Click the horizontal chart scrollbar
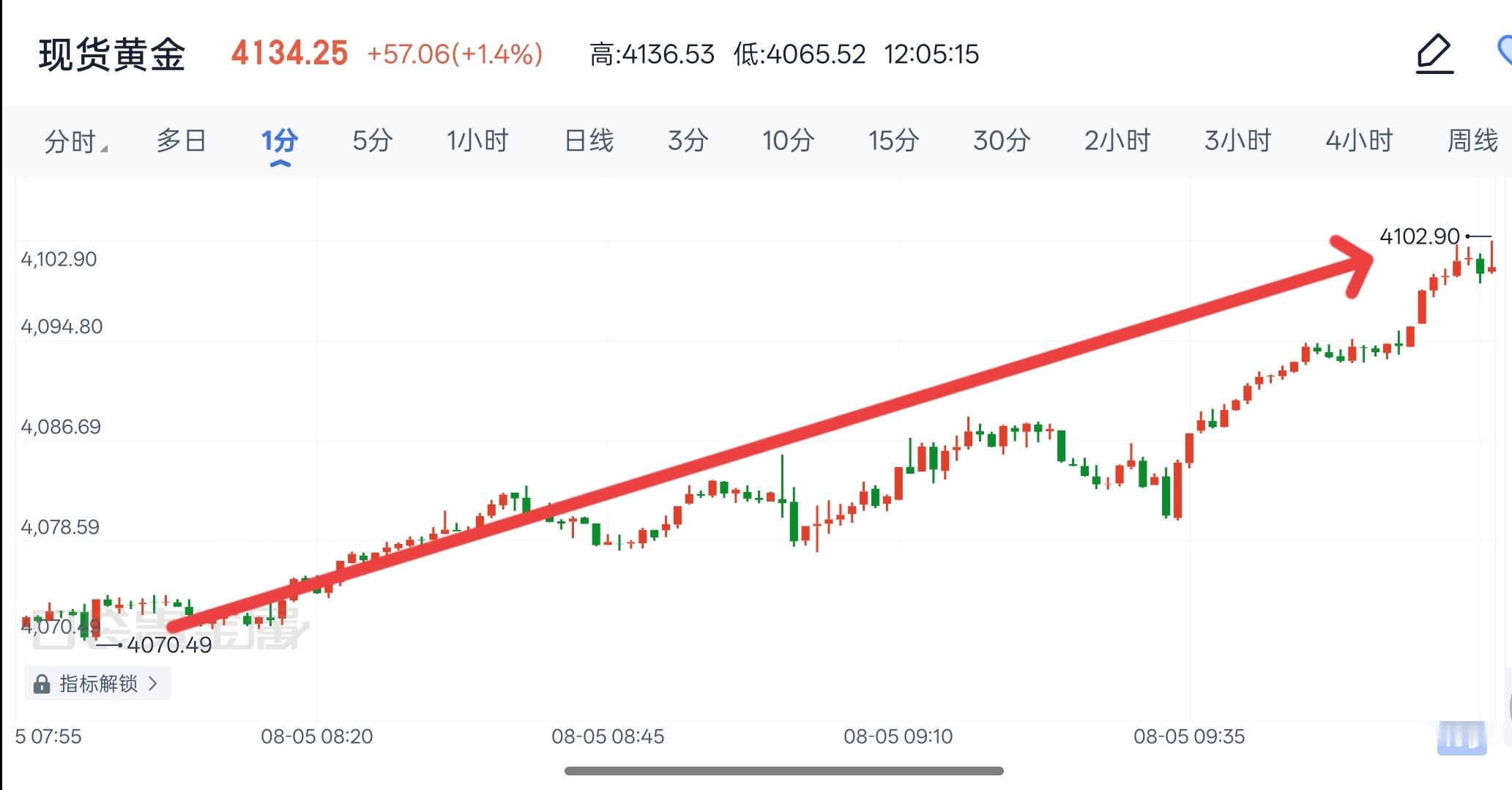The width and height of the screenshot is (1512, 790). click(x=783, y=771)
